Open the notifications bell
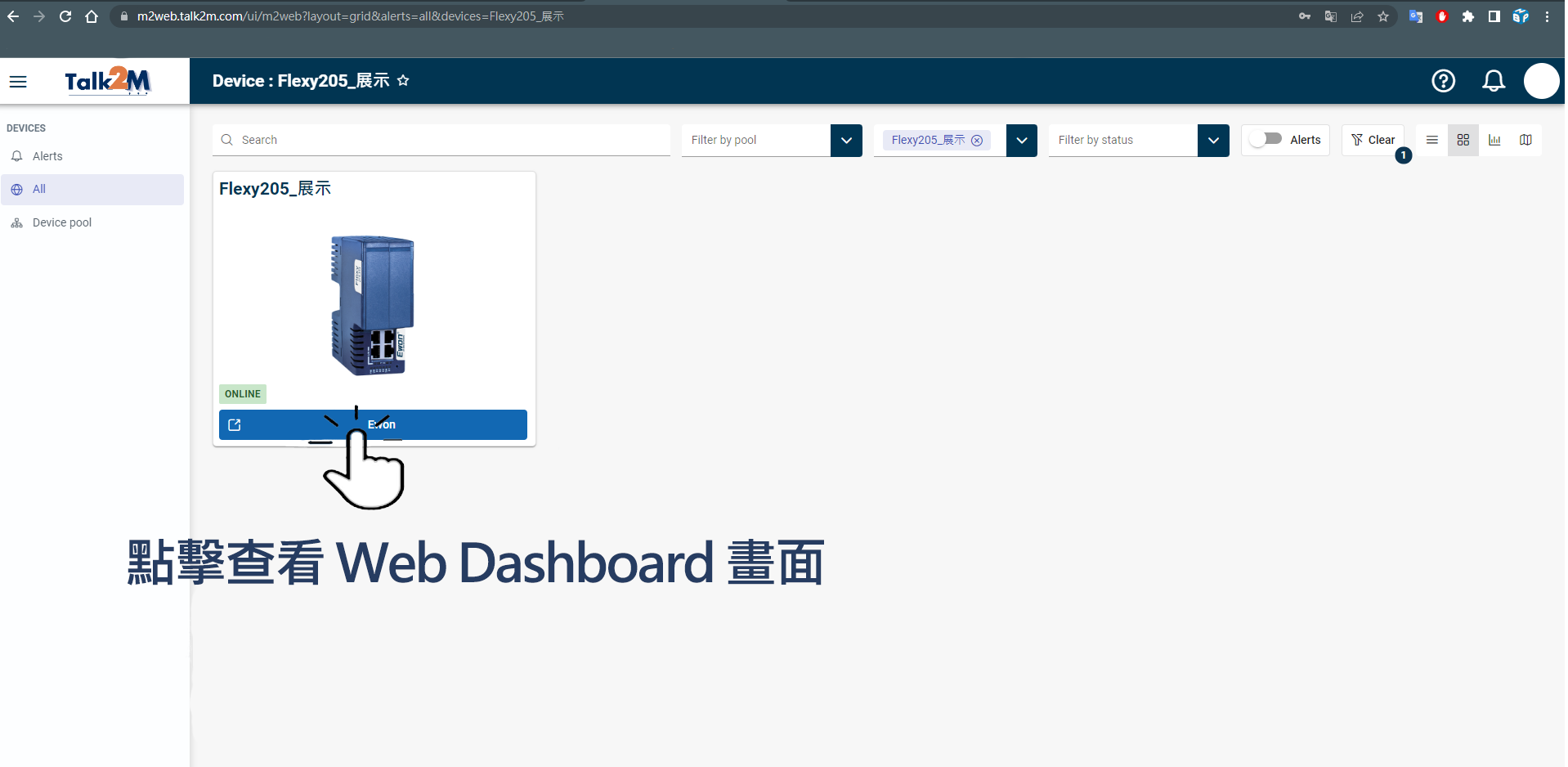The image size is (1568, 767). (x=1494, y=81)
